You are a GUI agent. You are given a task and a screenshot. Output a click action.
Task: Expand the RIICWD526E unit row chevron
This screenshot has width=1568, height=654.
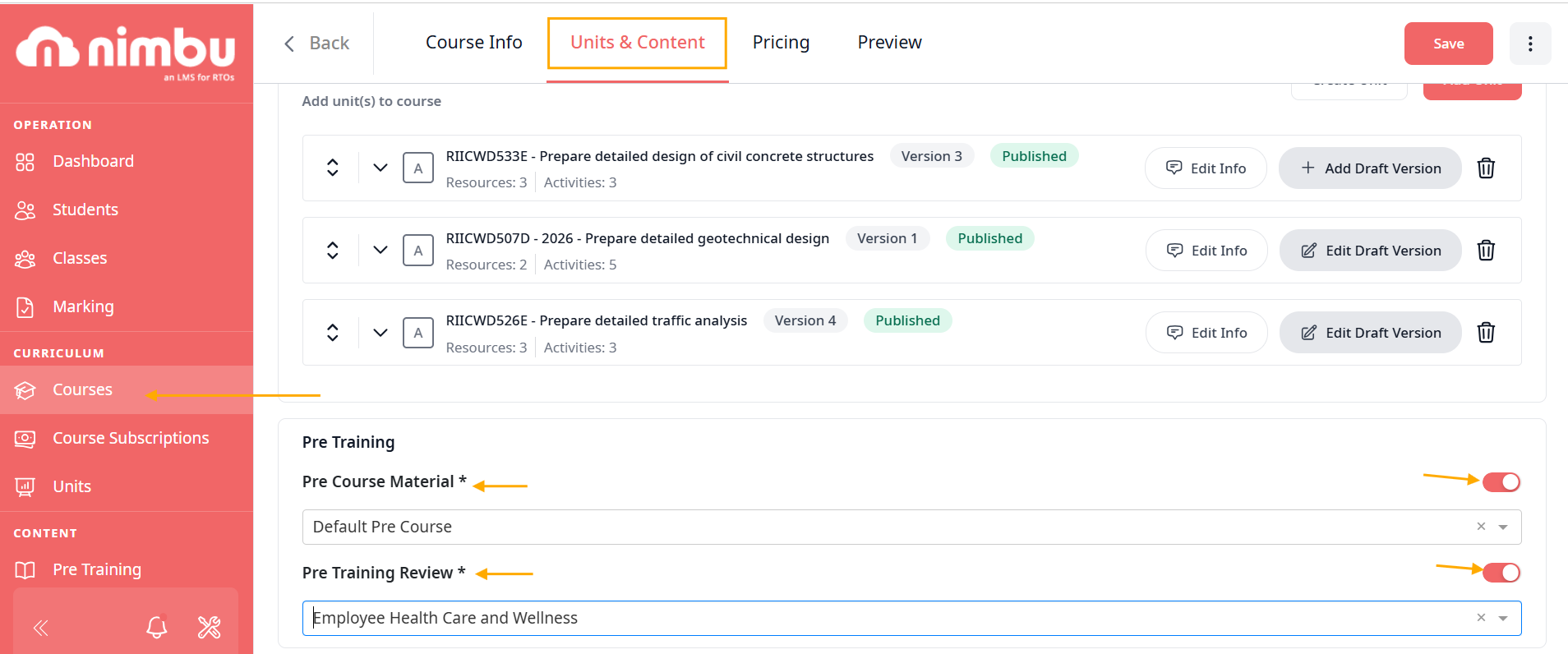(380, 333)
